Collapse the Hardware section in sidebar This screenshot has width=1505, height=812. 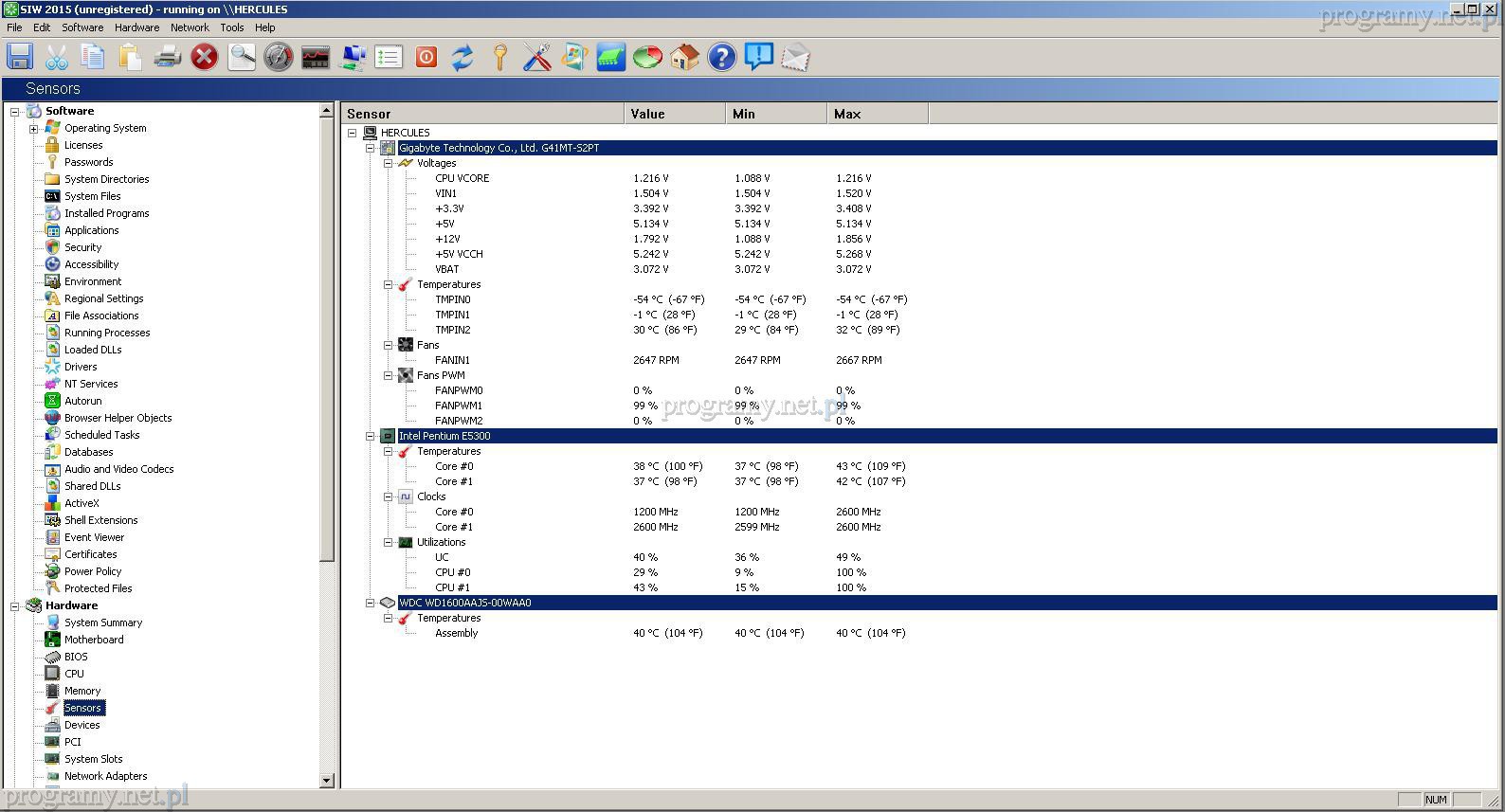pyautogui.click(x=15, y=606)
